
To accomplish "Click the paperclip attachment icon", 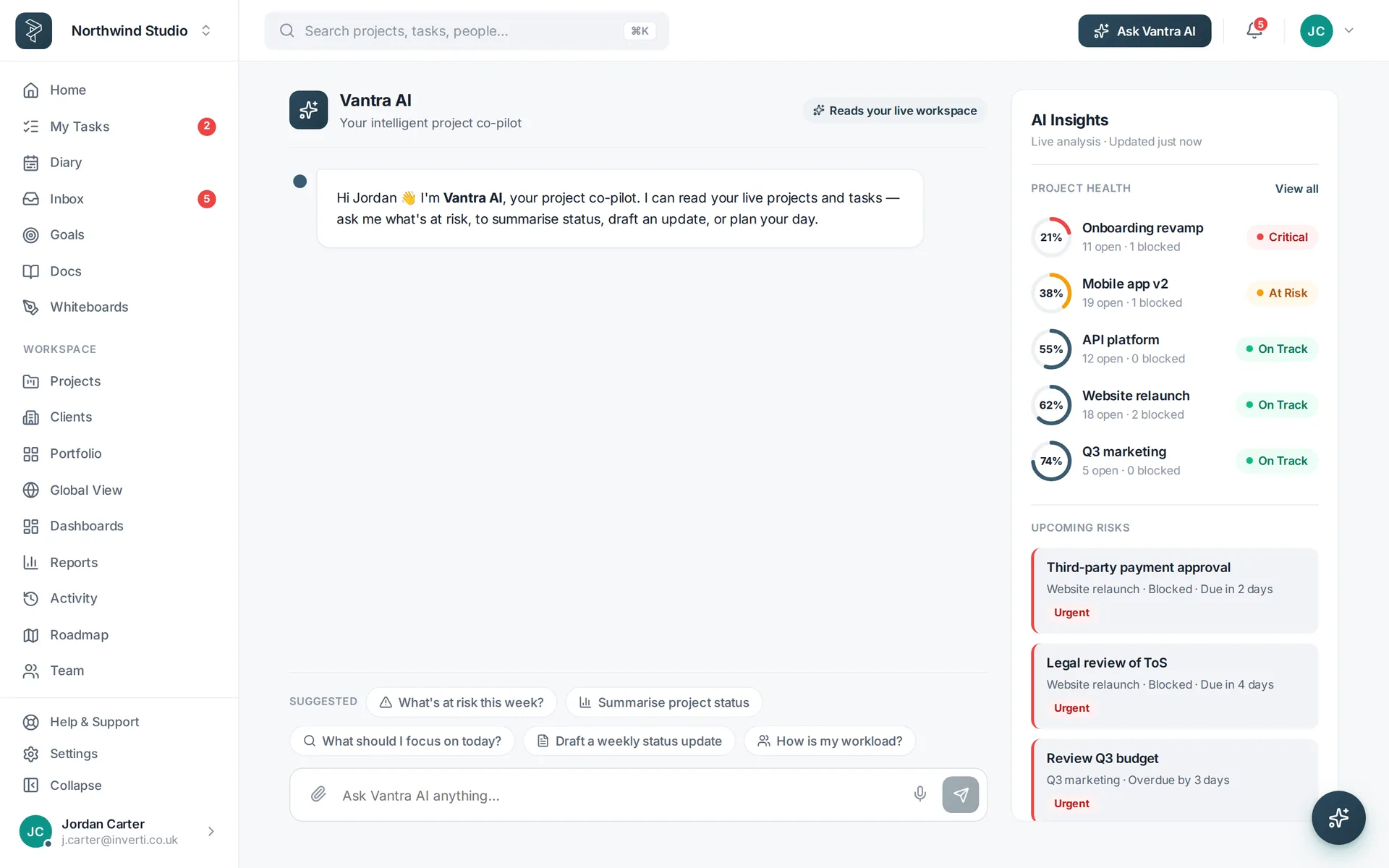I will (318, 794).
